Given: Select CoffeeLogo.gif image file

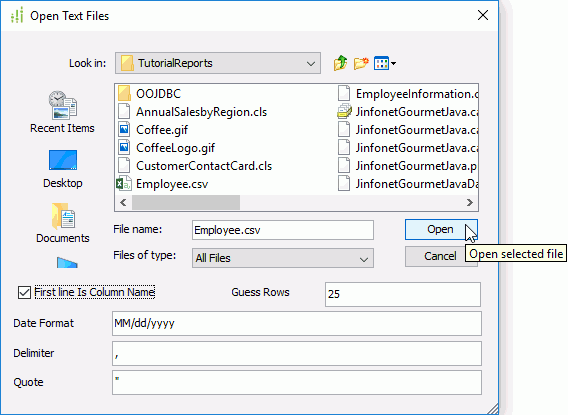Looking at the screenshot, I should [167, 148].
